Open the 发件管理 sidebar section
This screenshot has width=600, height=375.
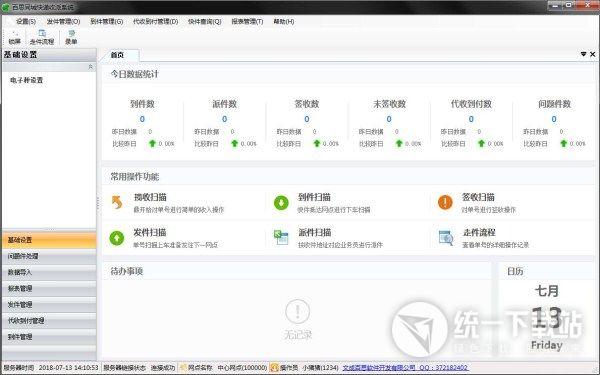point(49,305)
